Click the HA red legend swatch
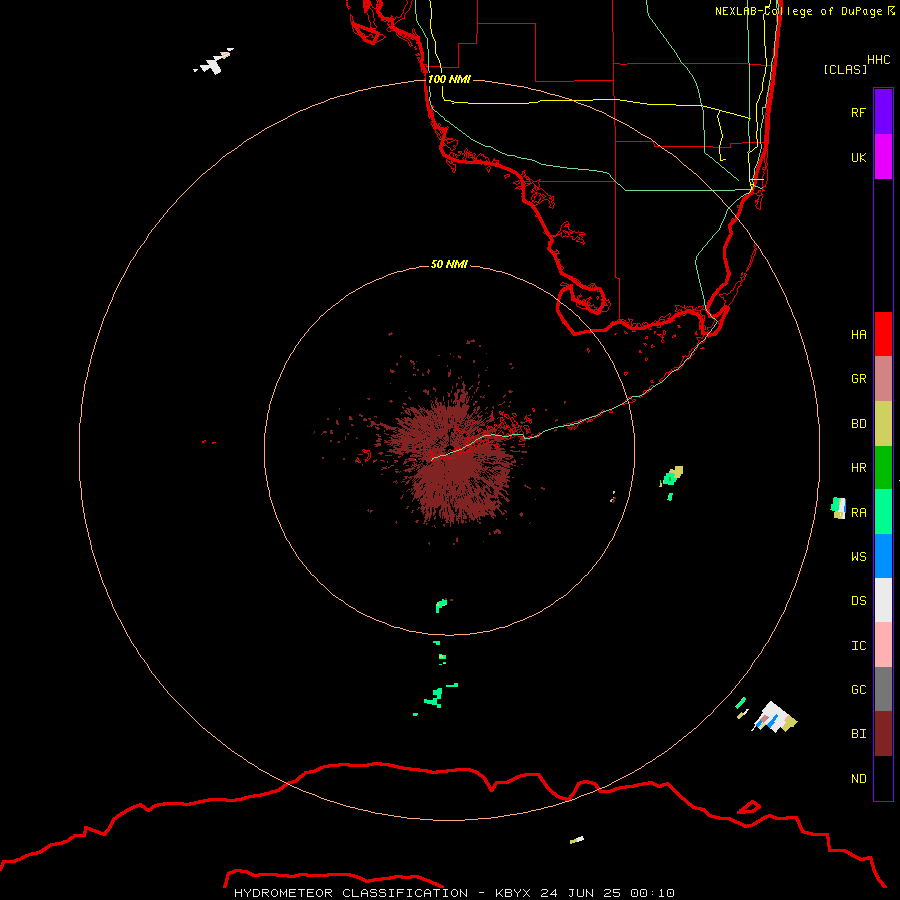 pos(883,334)
